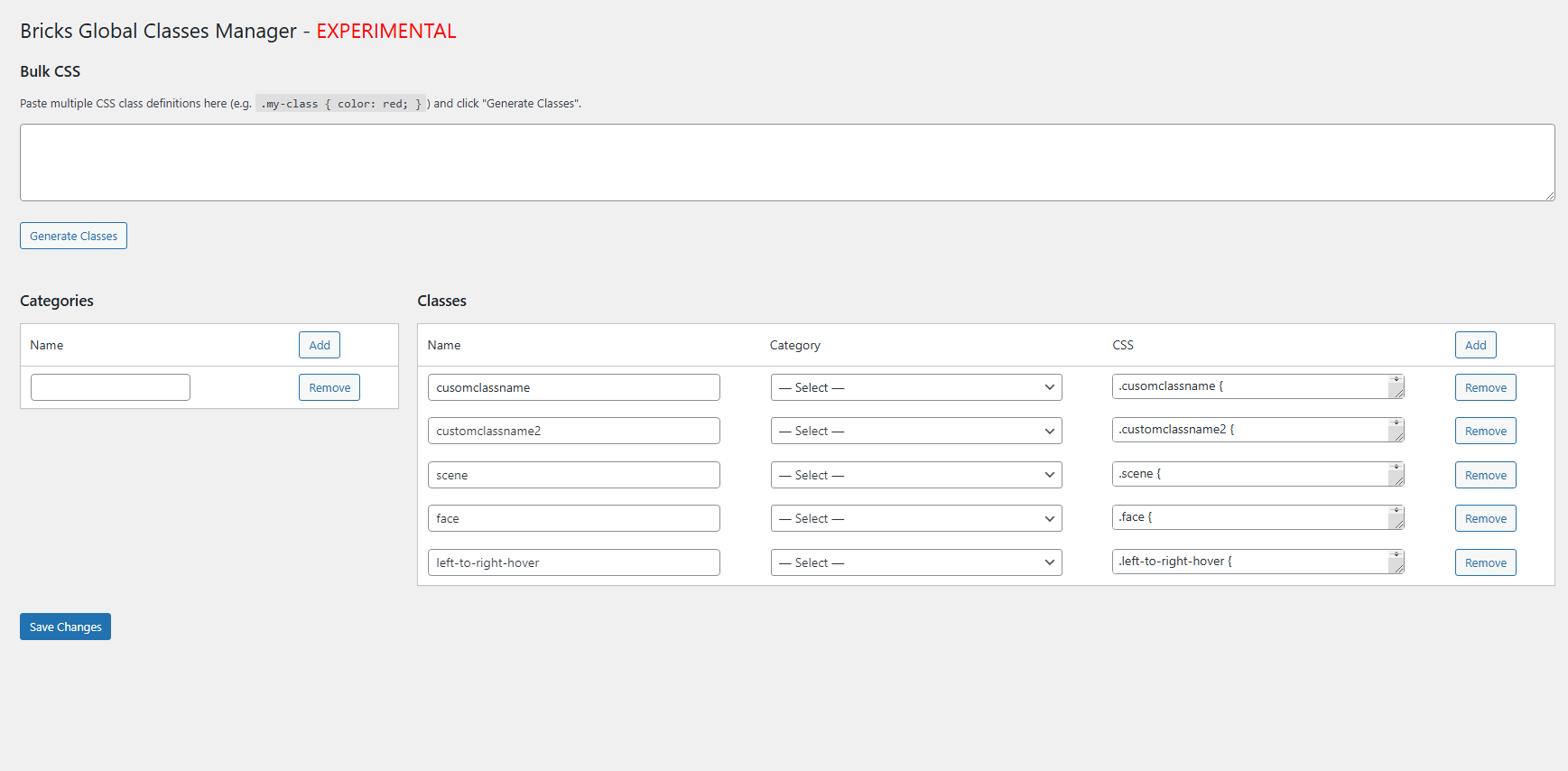Viewport: 1568px width, 771px height.
Task: Click the category name input field
Action: tap(110, 387)
